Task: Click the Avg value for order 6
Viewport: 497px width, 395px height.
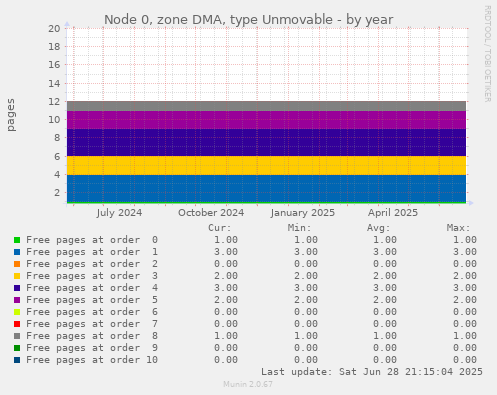Action: coord(385,312)
